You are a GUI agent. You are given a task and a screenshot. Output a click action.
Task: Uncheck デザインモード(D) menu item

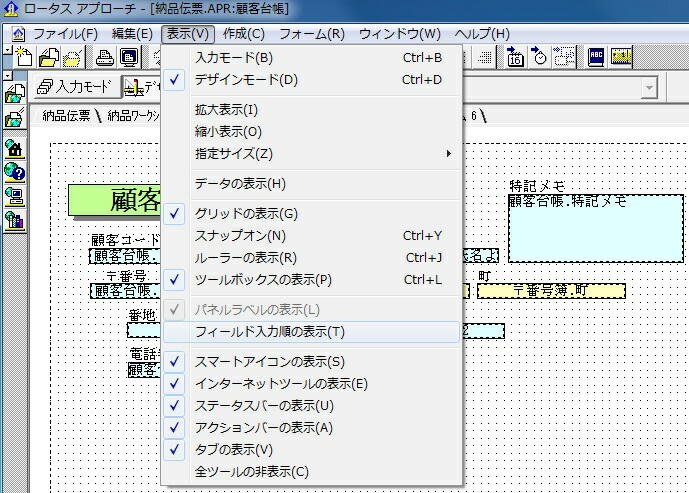point(312,80)
